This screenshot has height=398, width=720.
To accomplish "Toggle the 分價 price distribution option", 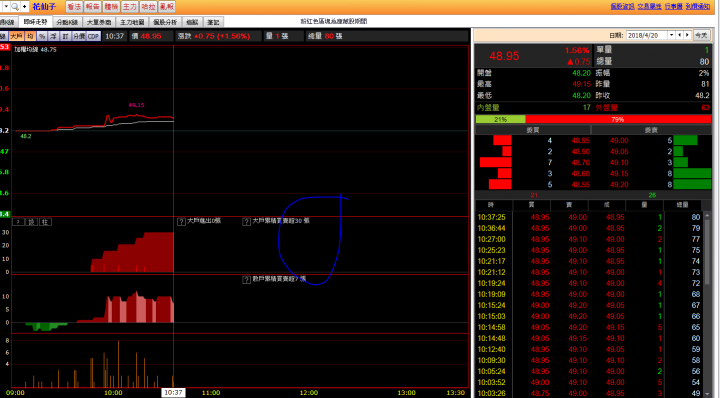I will point(79,36).
